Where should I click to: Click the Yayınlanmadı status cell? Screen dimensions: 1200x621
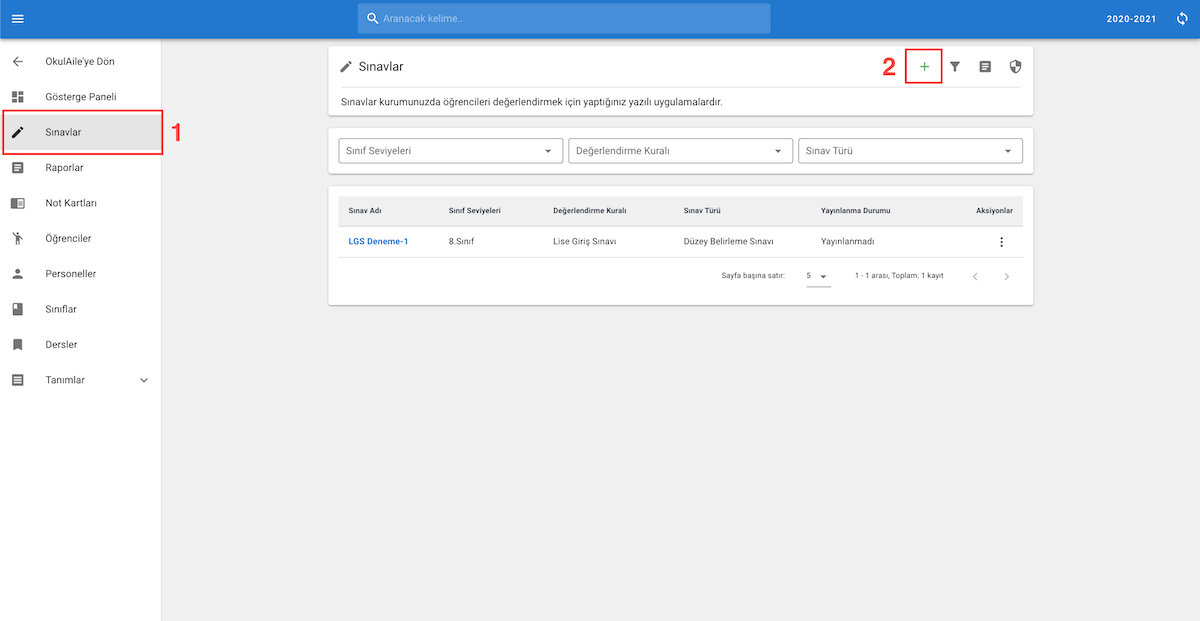847,242
